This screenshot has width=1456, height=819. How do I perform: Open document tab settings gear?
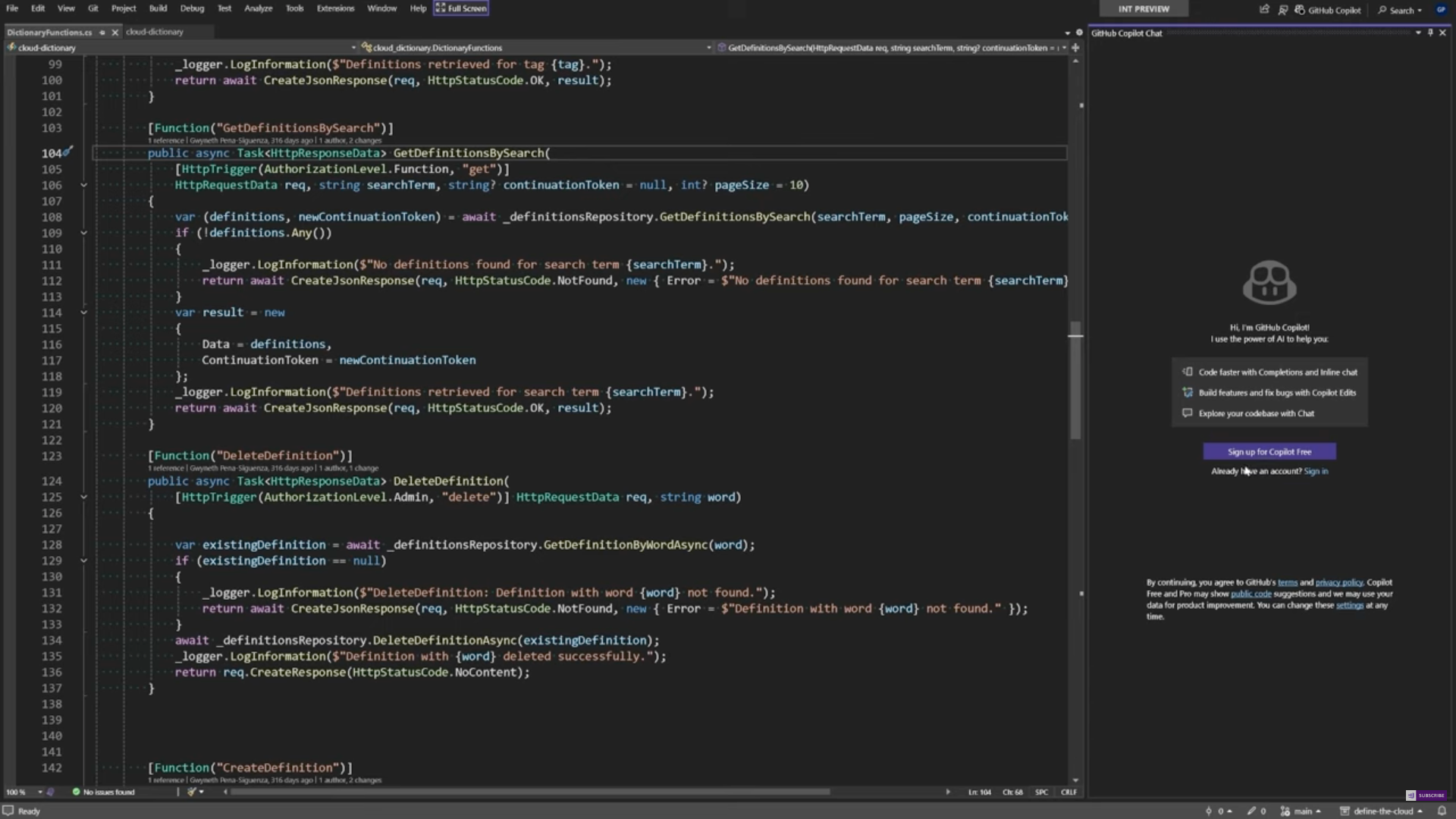click(x=1079, y=33)
